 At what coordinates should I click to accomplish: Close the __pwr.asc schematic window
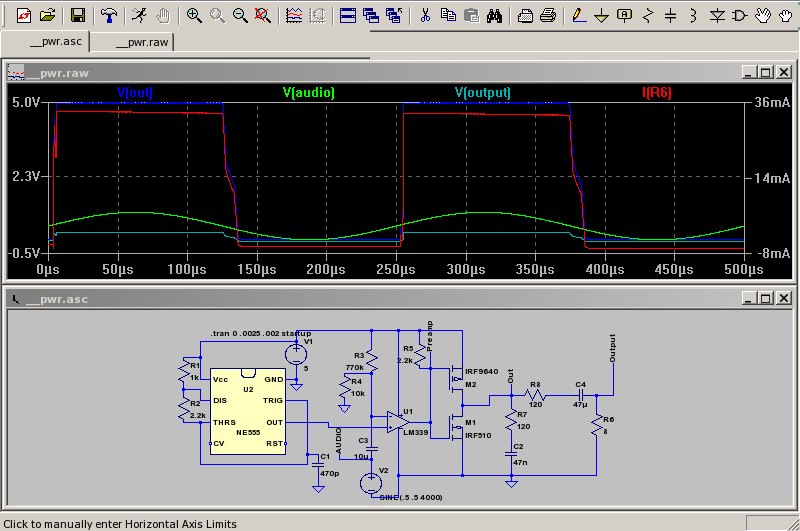[x=784, y=298]
